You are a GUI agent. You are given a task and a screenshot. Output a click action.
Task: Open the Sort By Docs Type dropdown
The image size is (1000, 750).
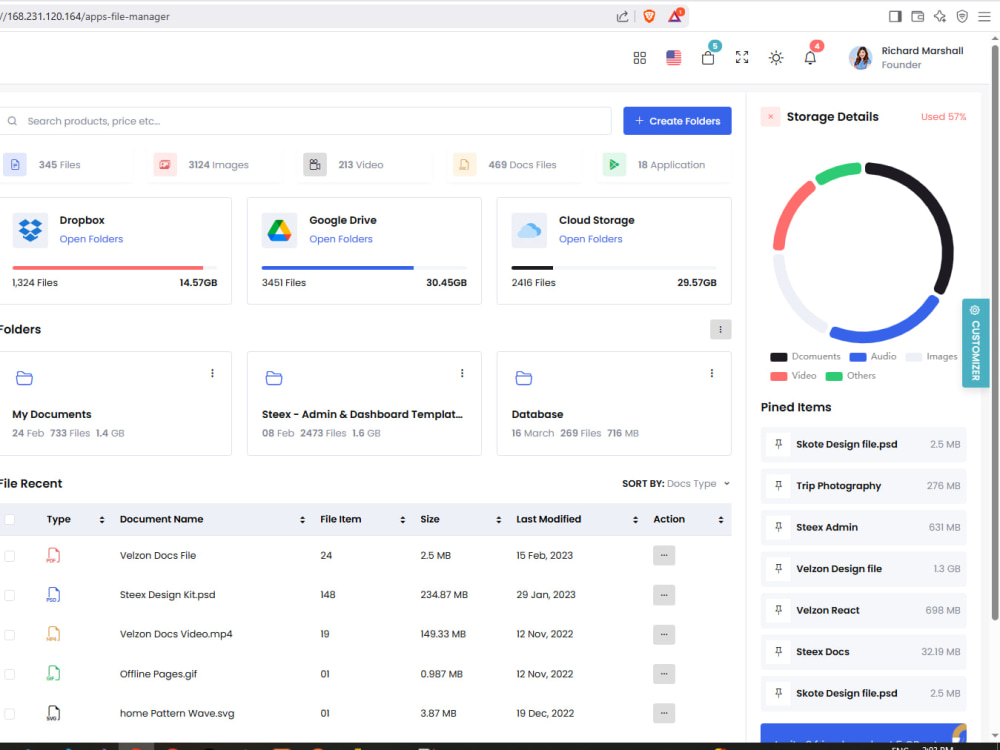coord(676,484)
